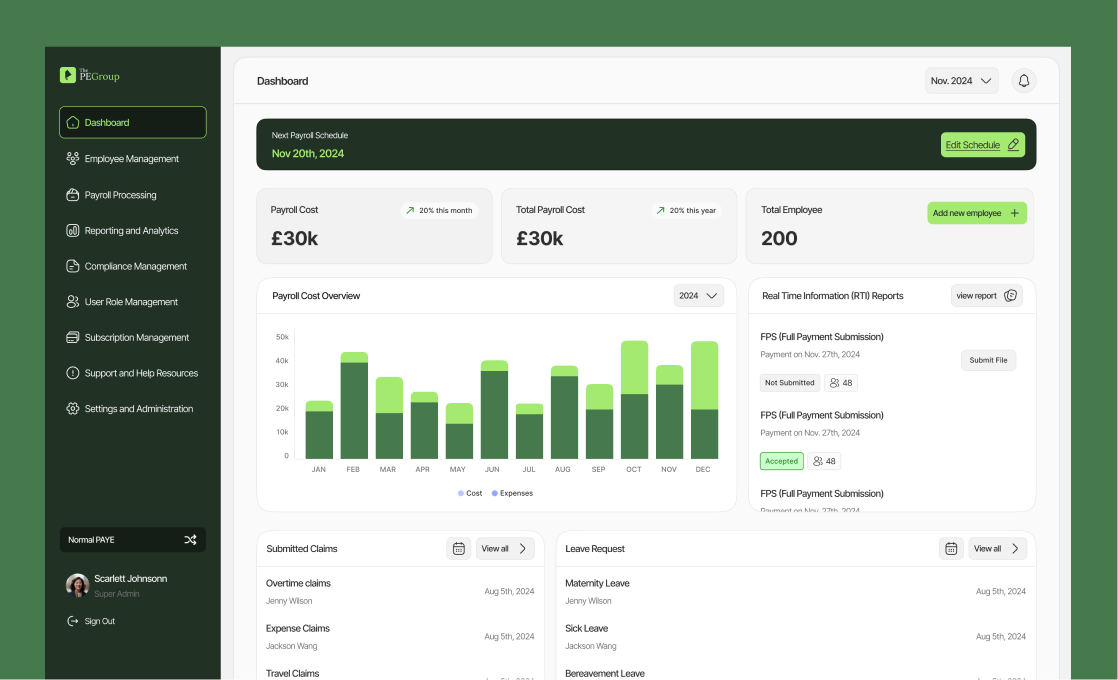Toggle the Expenses legend in Payroll Cost Overview
Image resolution: width=1118 pixels, height=680 pixels.
click(511, 493)
